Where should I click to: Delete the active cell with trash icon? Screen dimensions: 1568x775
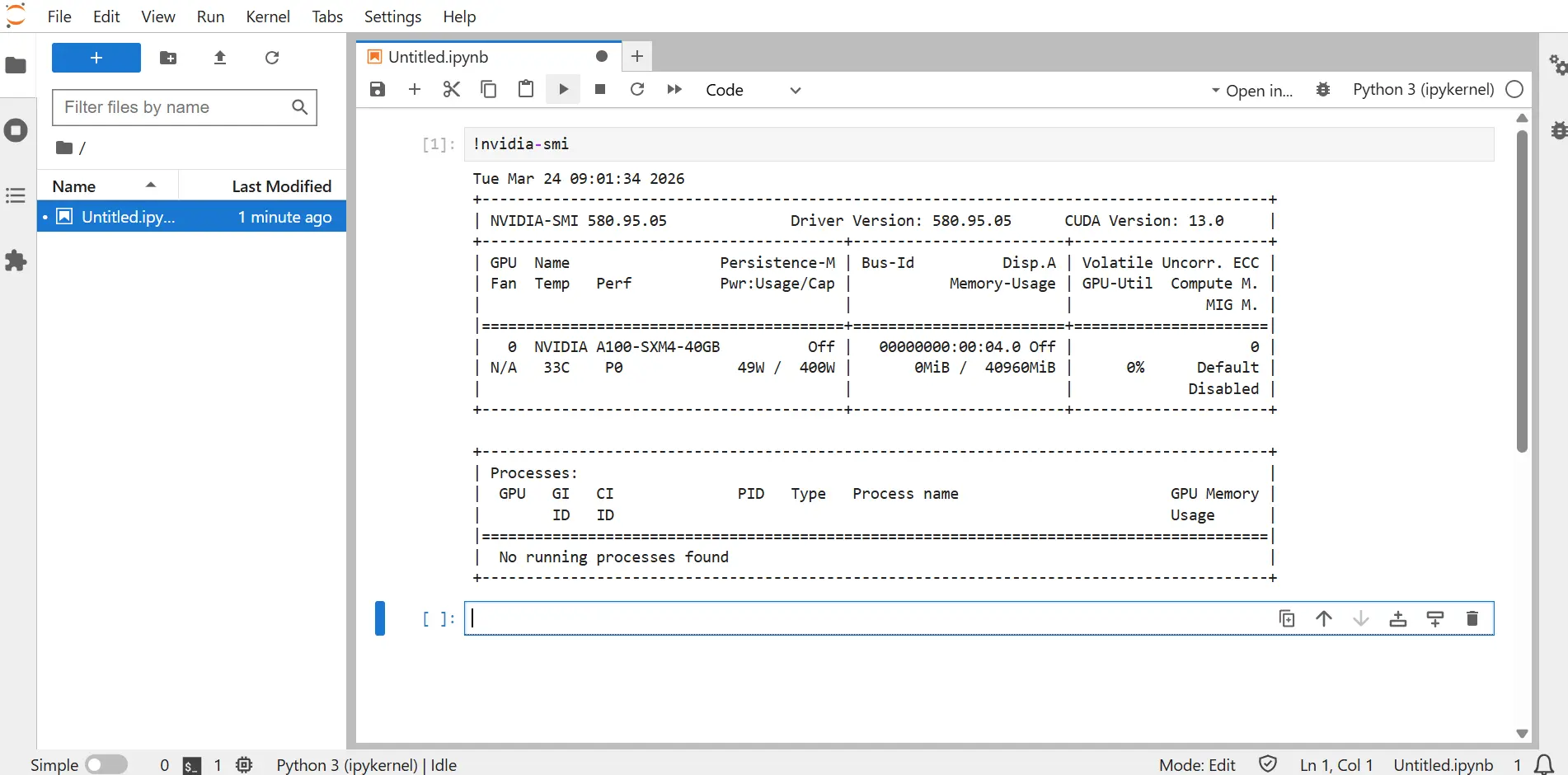(x=1472, y=618)
